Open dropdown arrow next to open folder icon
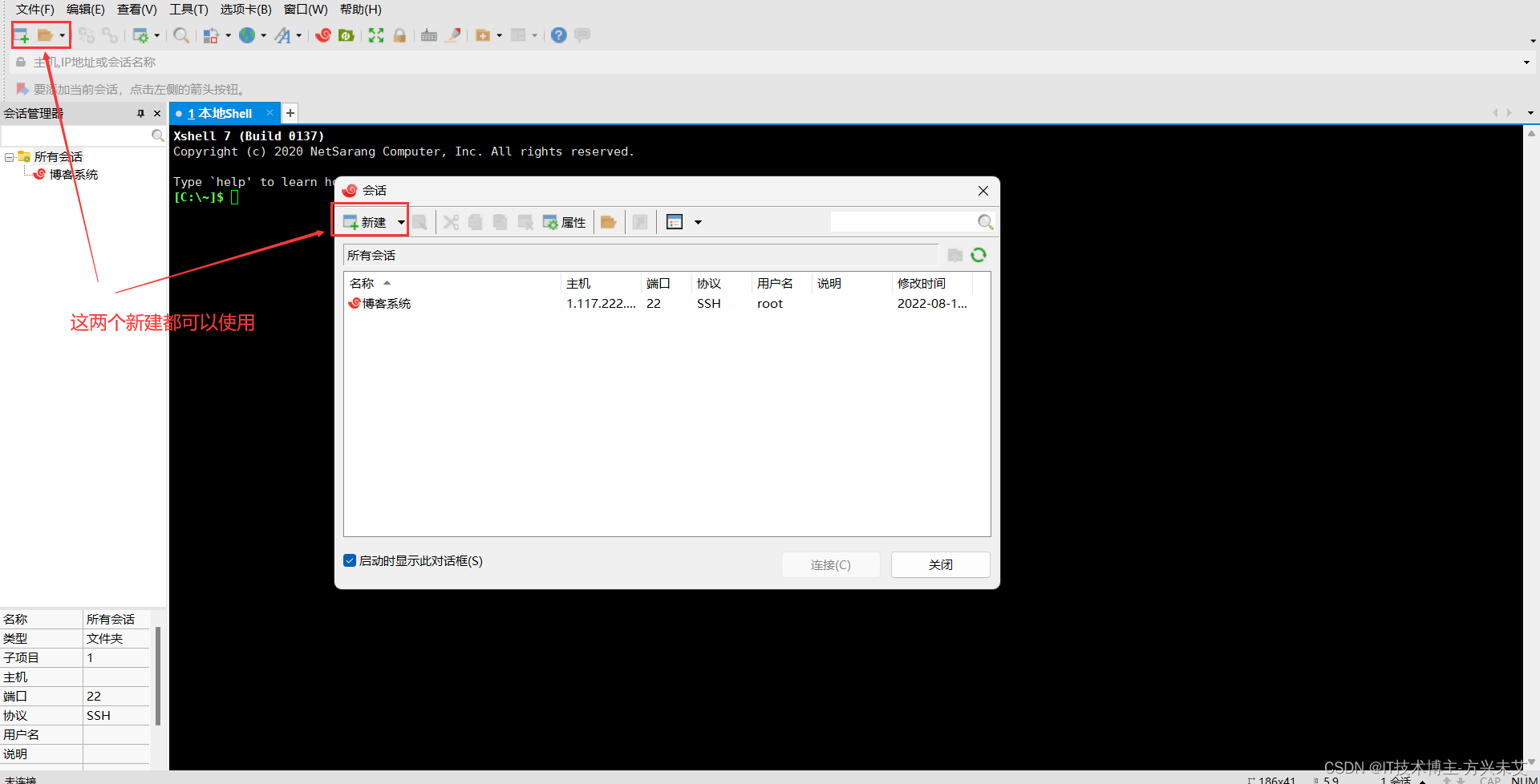This screenshot has width=1540, height=784. [x=62, y=35]
